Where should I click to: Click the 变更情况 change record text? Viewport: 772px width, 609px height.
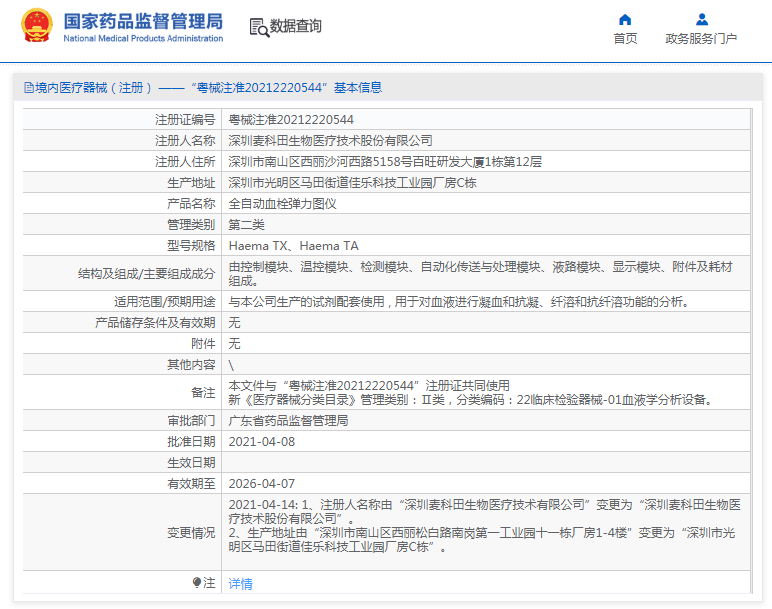click(484, 526)
